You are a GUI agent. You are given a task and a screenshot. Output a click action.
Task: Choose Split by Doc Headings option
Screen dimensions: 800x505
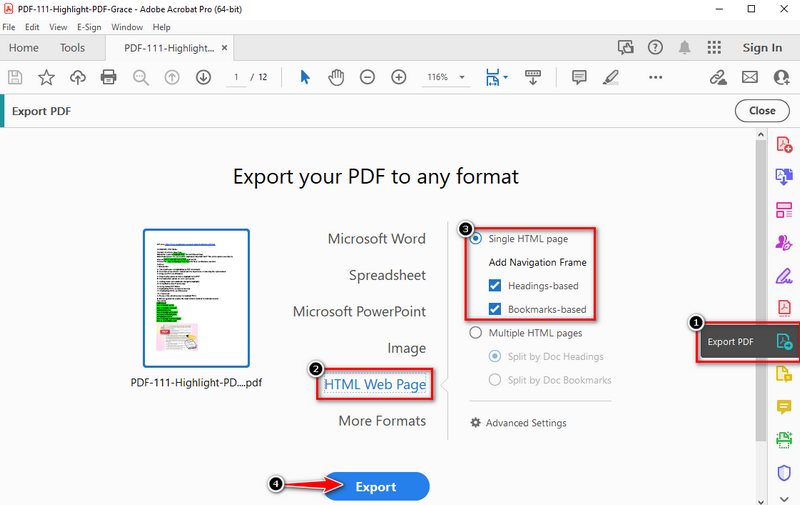[x=495, y=356]
